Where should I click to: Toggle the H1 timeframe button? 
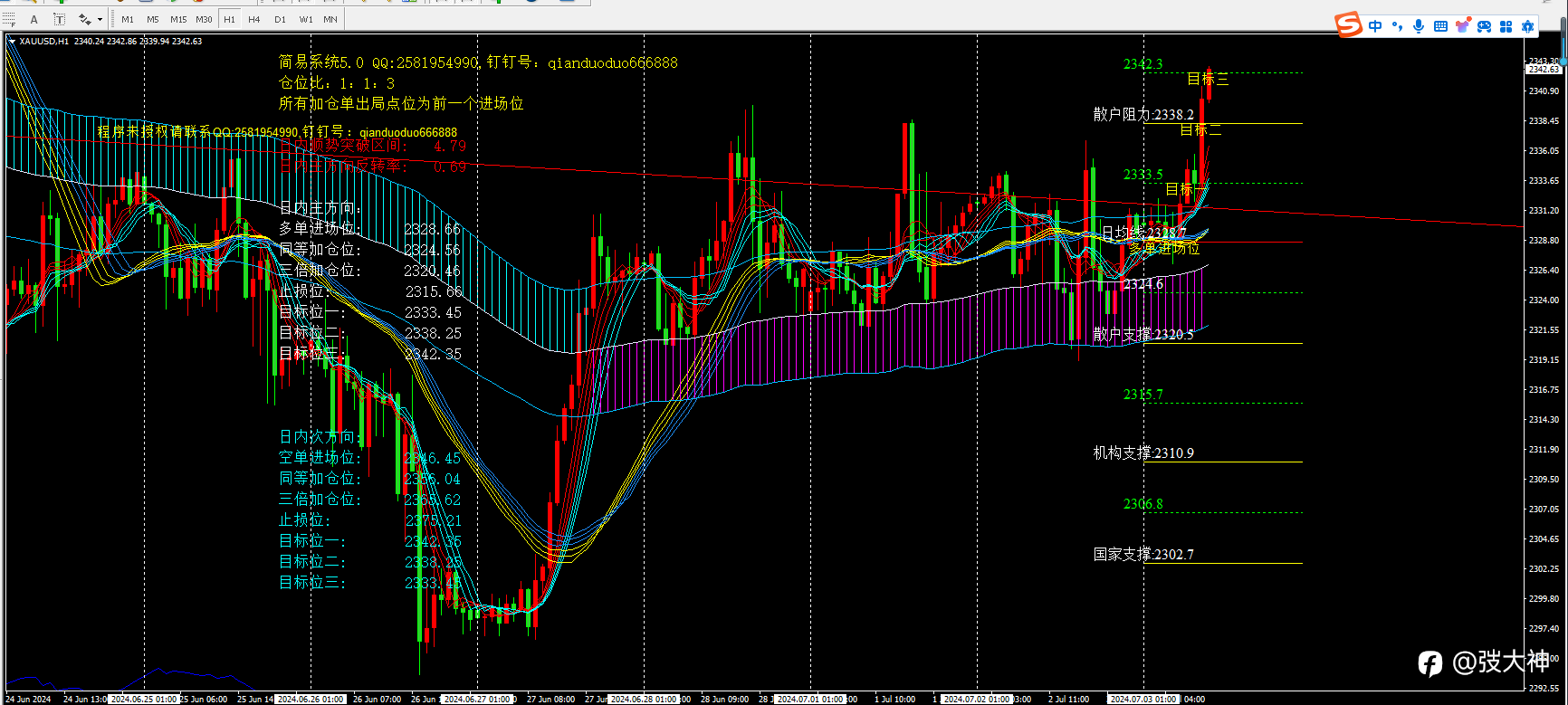(229, 19)
